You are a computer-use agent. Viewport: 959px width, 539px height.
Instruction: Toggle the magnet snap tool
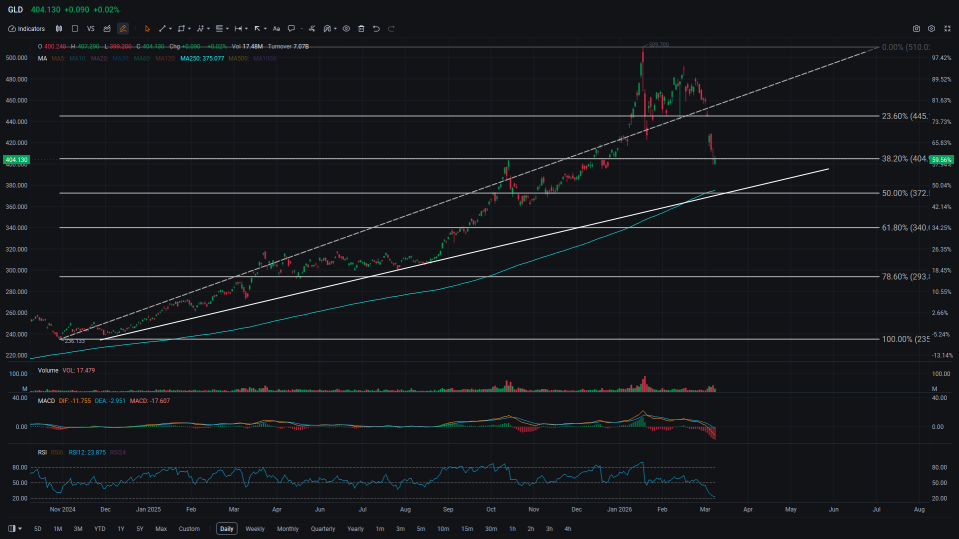327,29
